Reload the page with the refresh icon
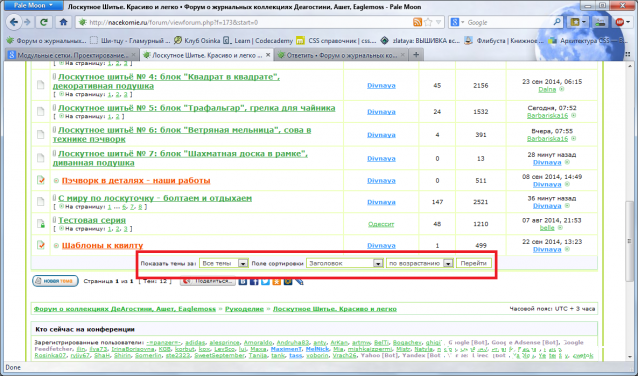This screenshot has width=638, height=376. (44, 22)
